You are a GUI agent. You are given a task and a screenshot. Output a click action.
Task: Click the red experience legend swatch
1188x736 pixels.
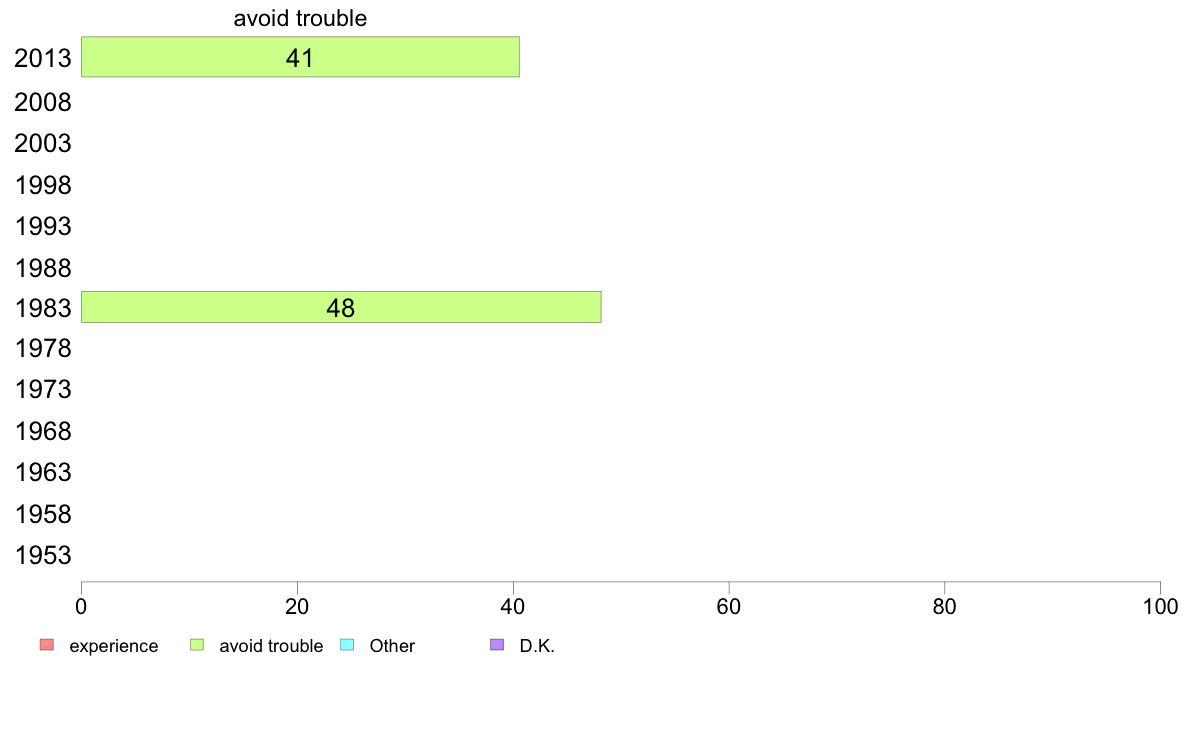47,645
